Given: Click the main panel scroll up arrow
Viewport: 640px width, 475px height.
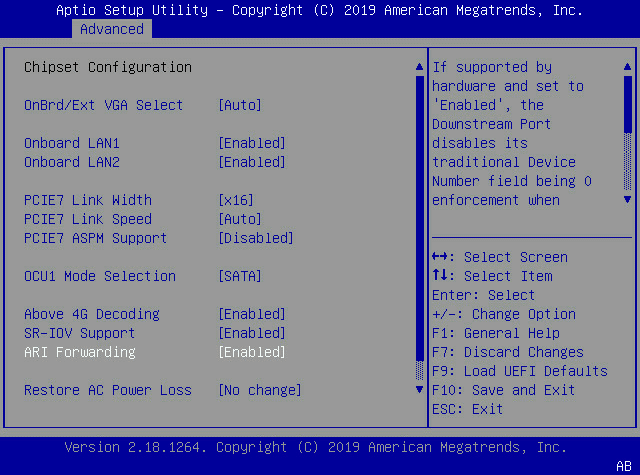Looking at the screenshot, I should click(419, 67).
